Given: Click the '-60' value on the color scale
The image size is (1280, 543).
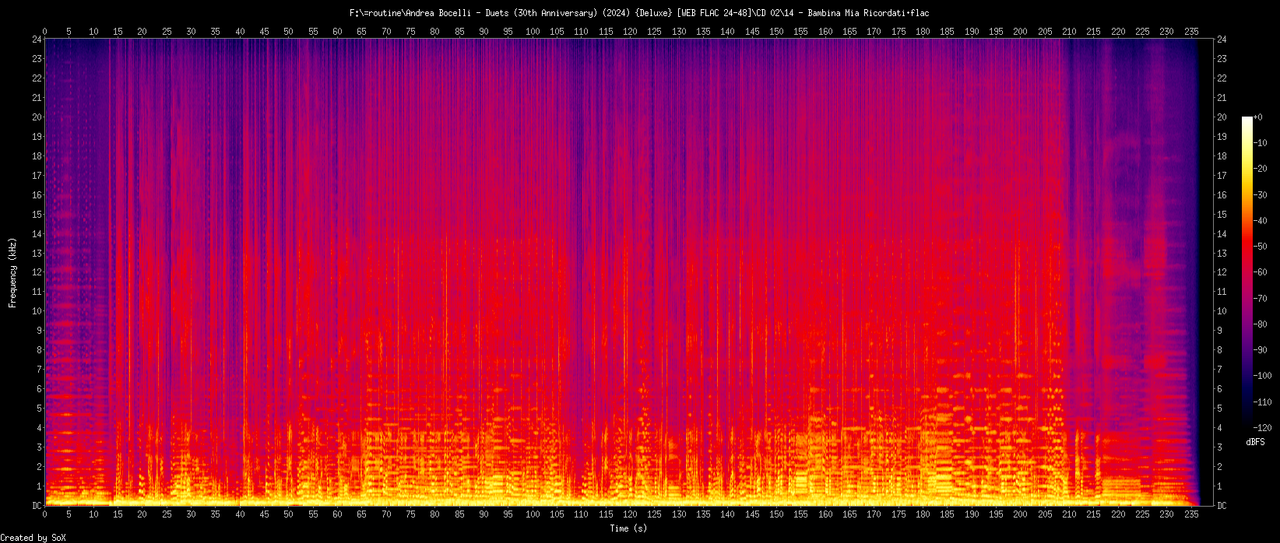Looking at the screenshot, I should tap(1262, 272).
